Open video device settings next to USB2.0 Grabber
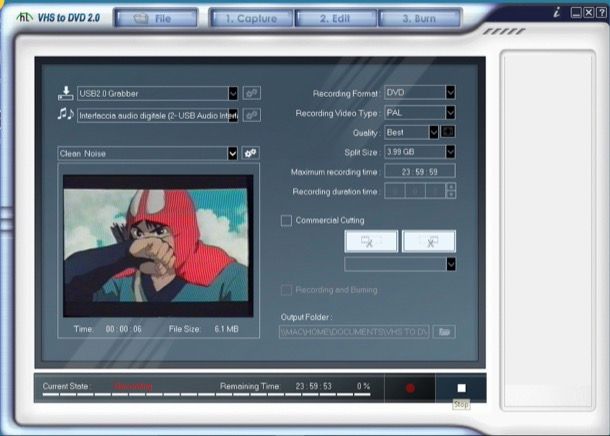 (x=252, y=93)
